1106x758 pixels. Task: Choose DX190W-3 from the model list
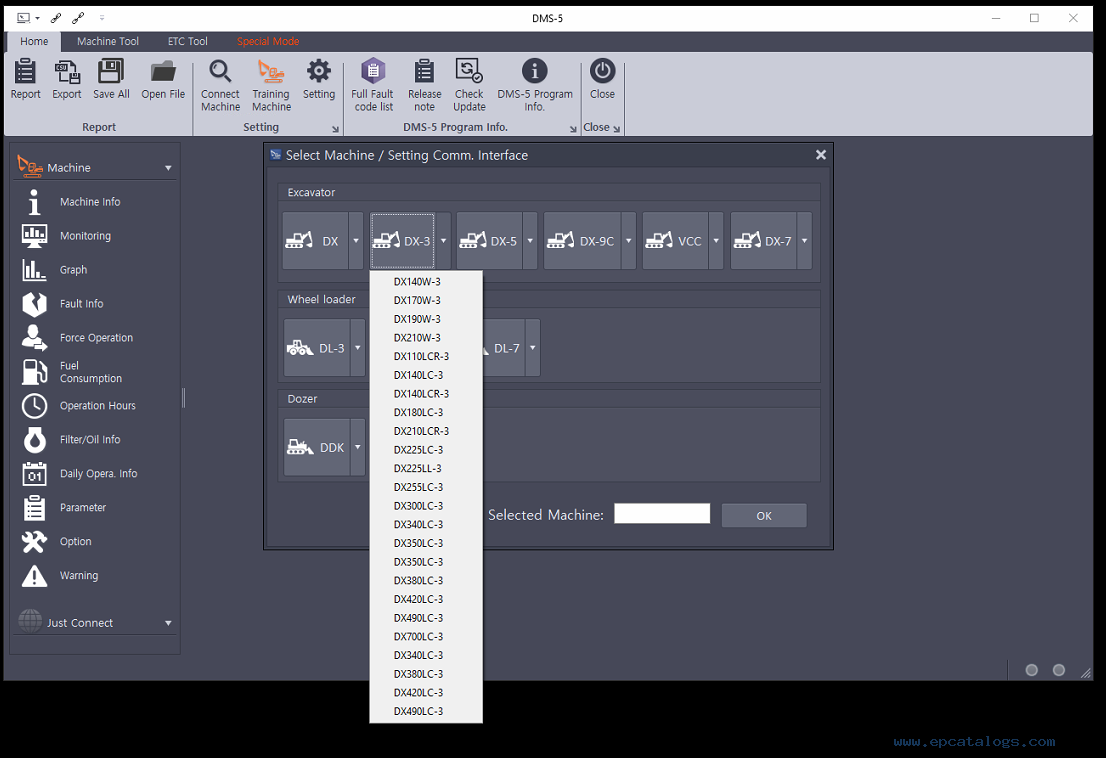(426, 319)
